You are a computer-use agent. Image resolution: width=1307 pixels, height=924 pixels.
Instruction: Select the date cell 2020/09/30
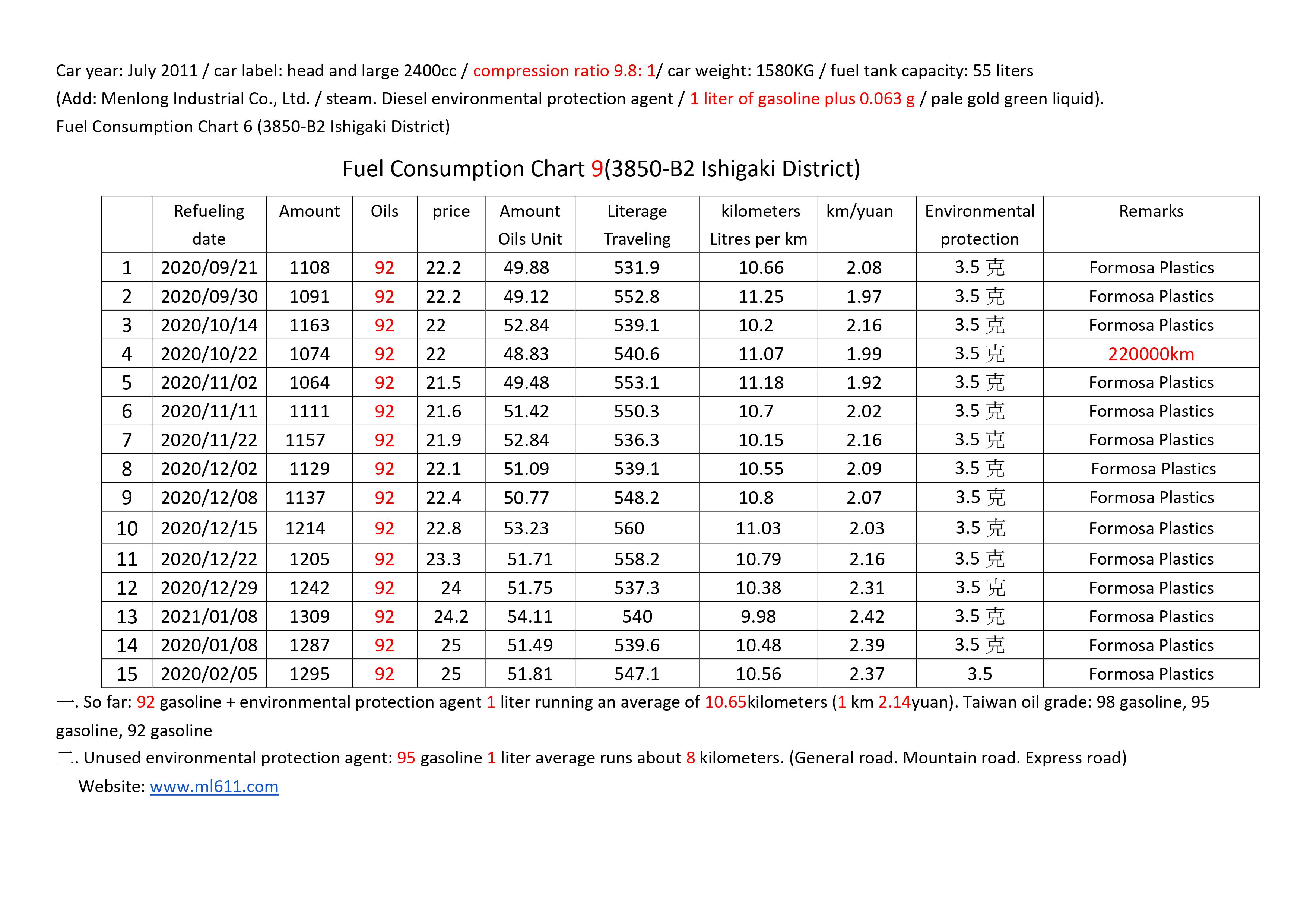[209, 296]
